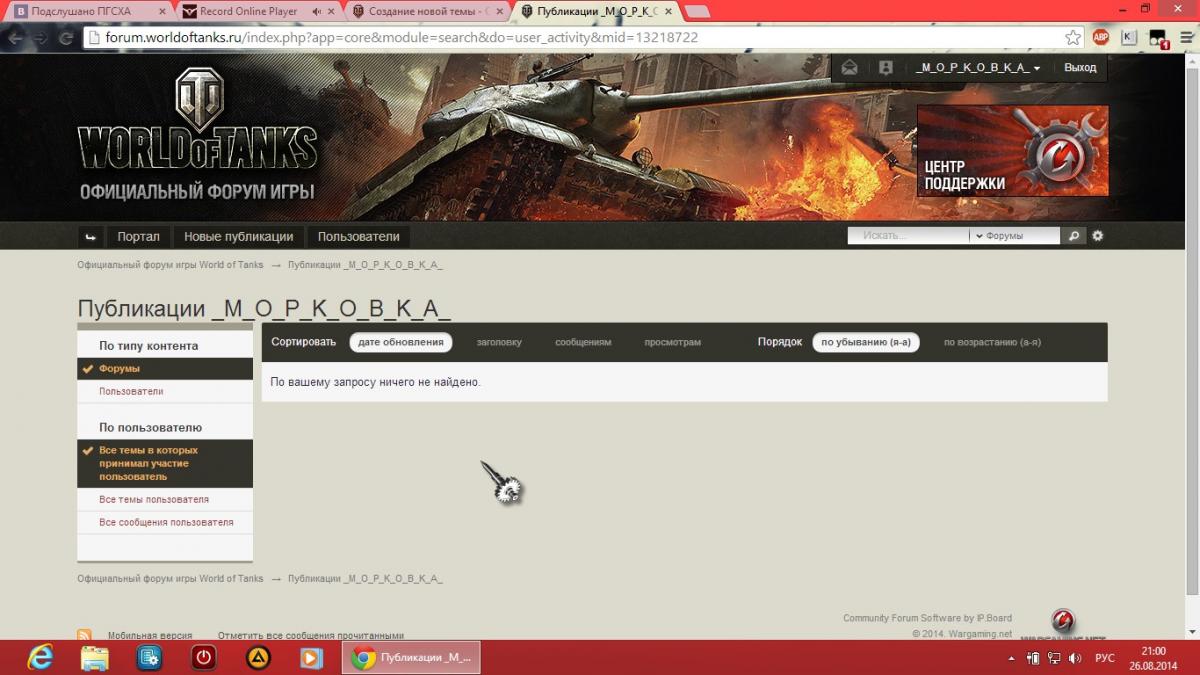Click the РУС language indicator

[x=1105, y=658]
